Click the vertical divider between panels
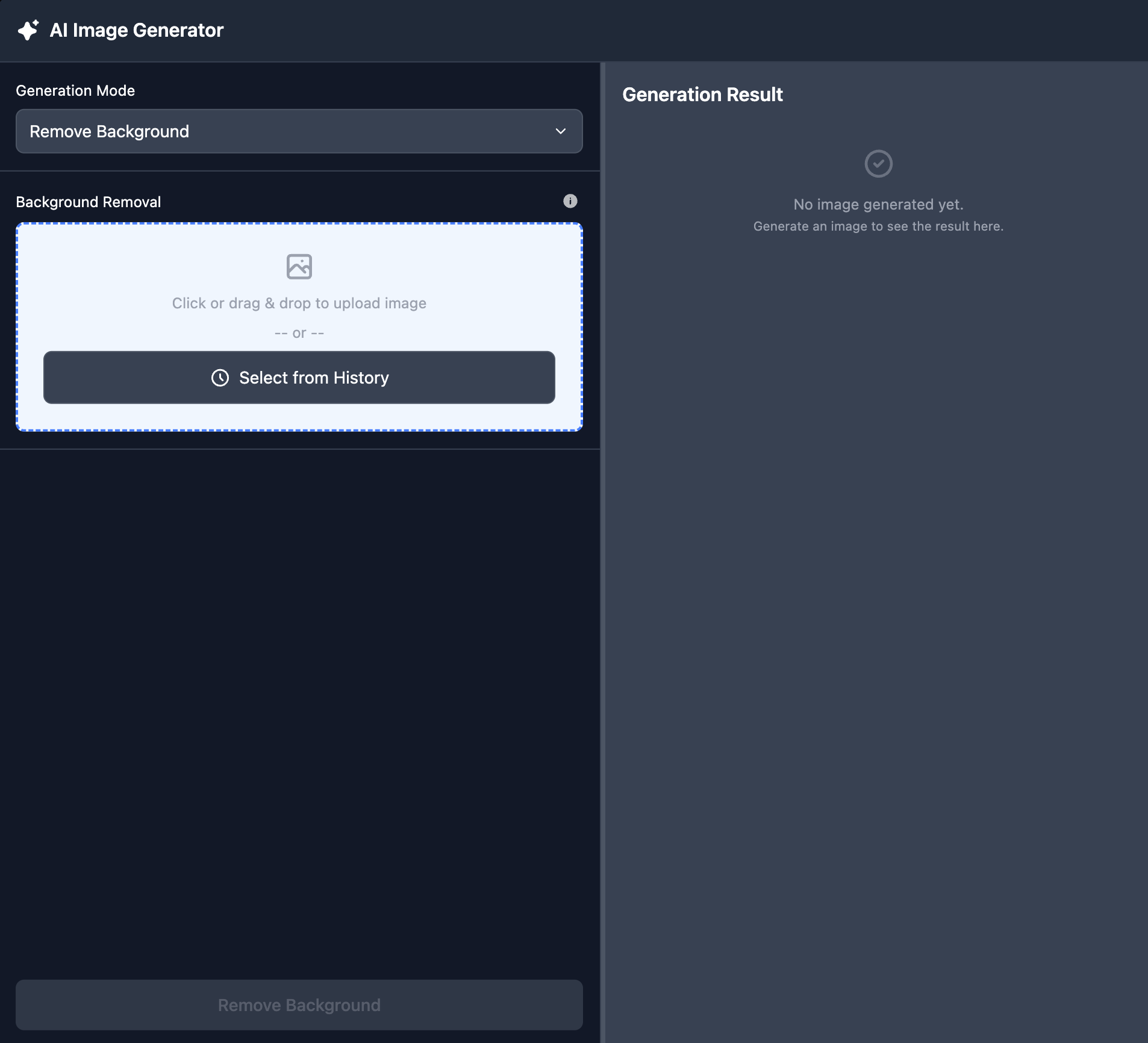The height and width of the screenshot is (1043, 1148). (602, 542)
